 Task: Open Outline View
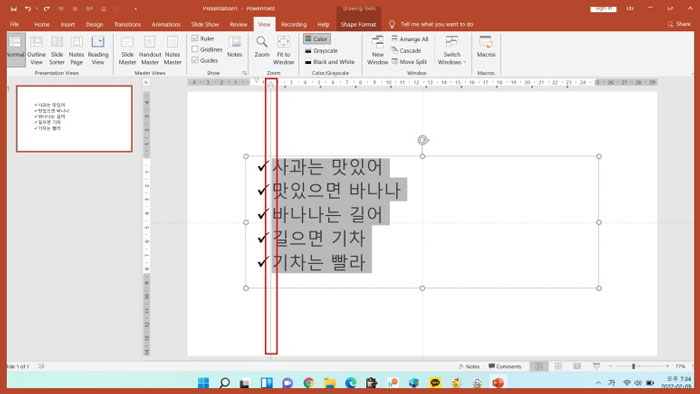pos(37,50)
